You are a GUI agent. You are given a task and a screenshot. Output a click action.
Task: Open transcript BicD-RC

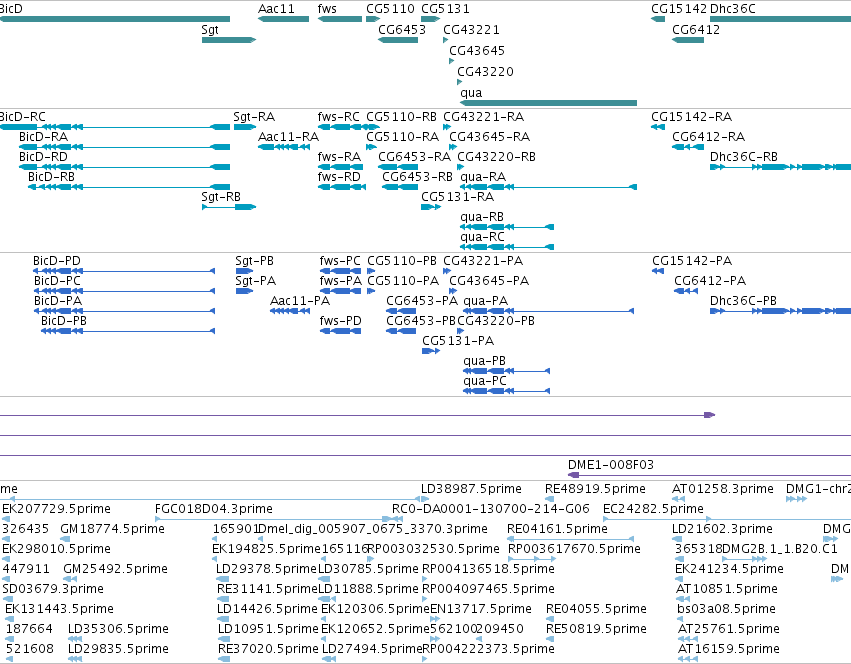pos(22,117)
